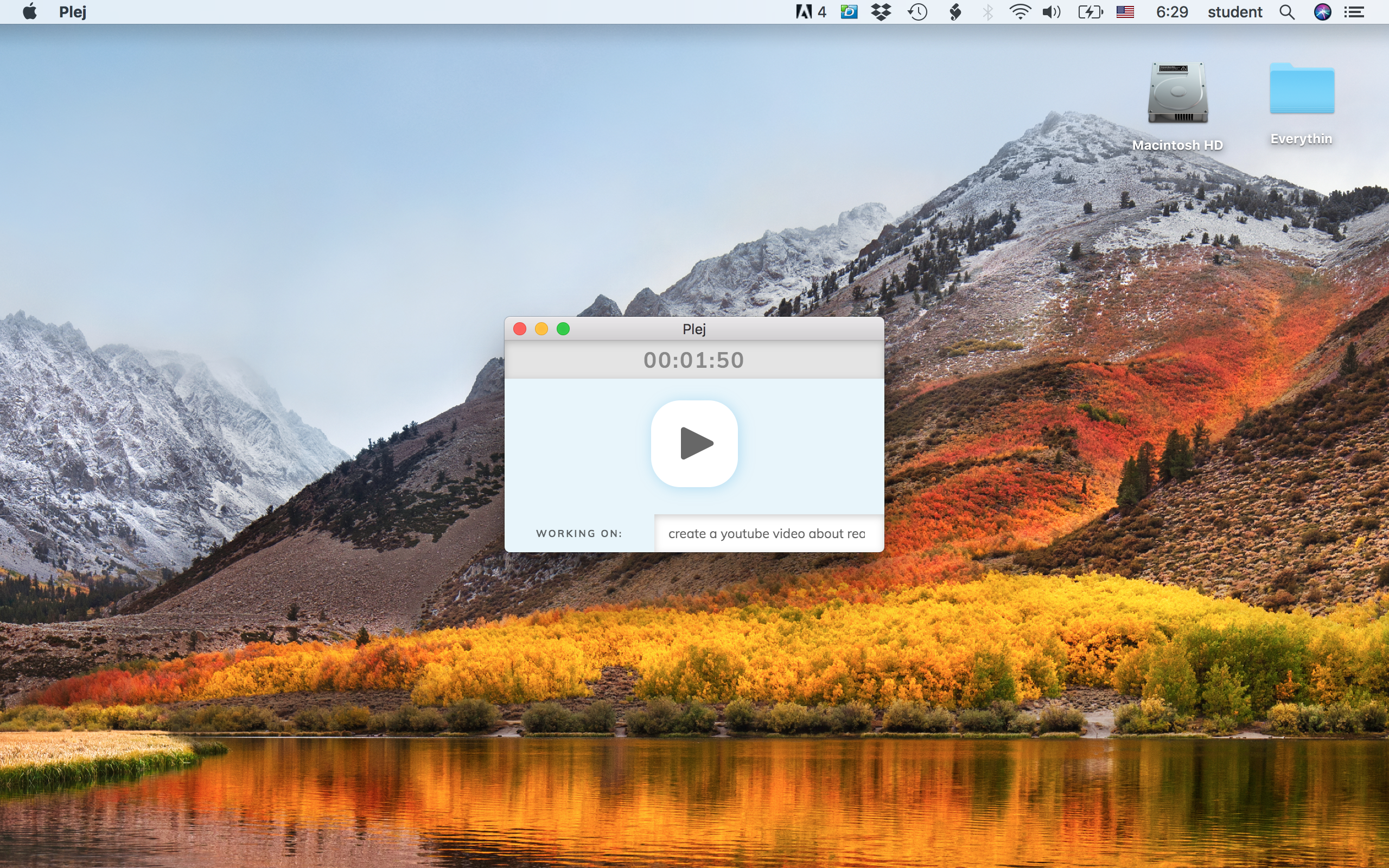
Task: Select the Everythin folder on desktop
Action: pyautogui.click(x=1301, y=91)
